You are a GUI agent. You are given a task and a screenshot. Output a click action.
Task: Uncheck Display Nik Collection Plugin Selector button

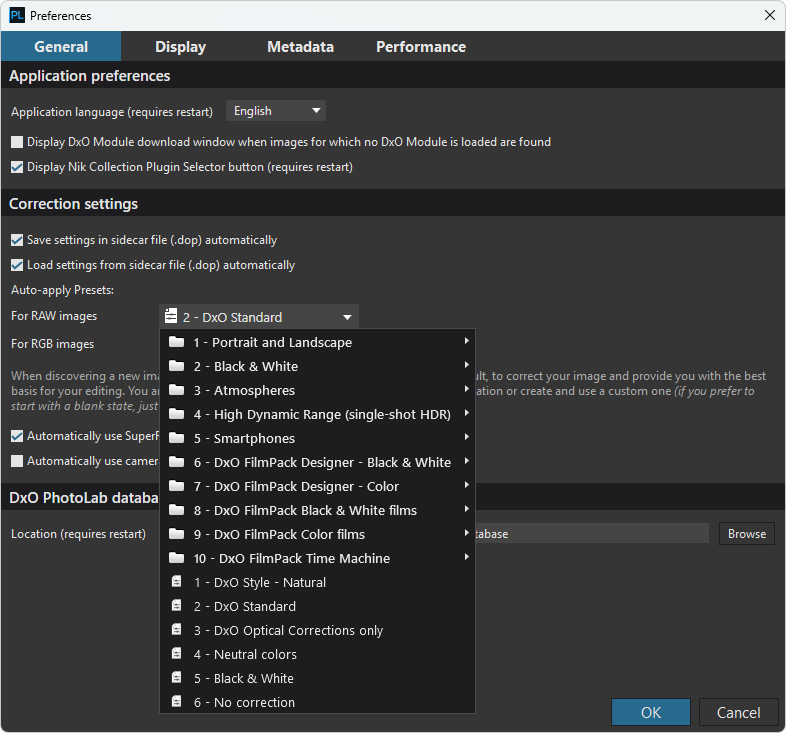coord(17,167)
